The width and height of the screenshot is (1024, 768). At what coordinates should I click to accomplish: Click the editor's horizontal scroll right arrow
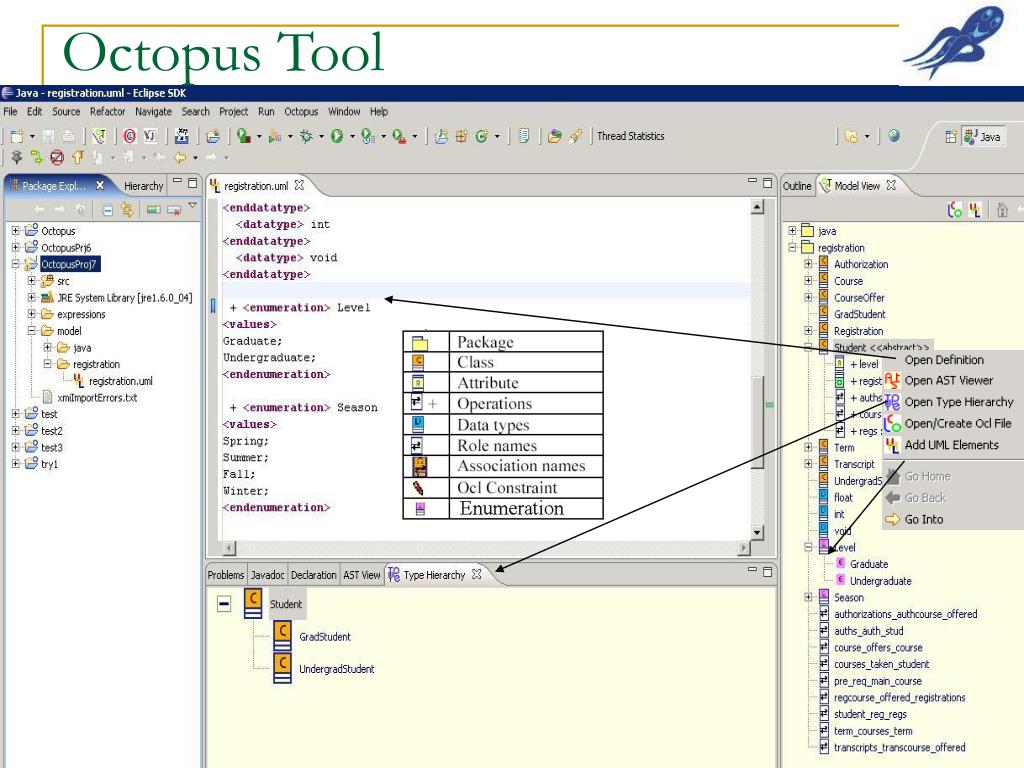(x=744, y=548)
